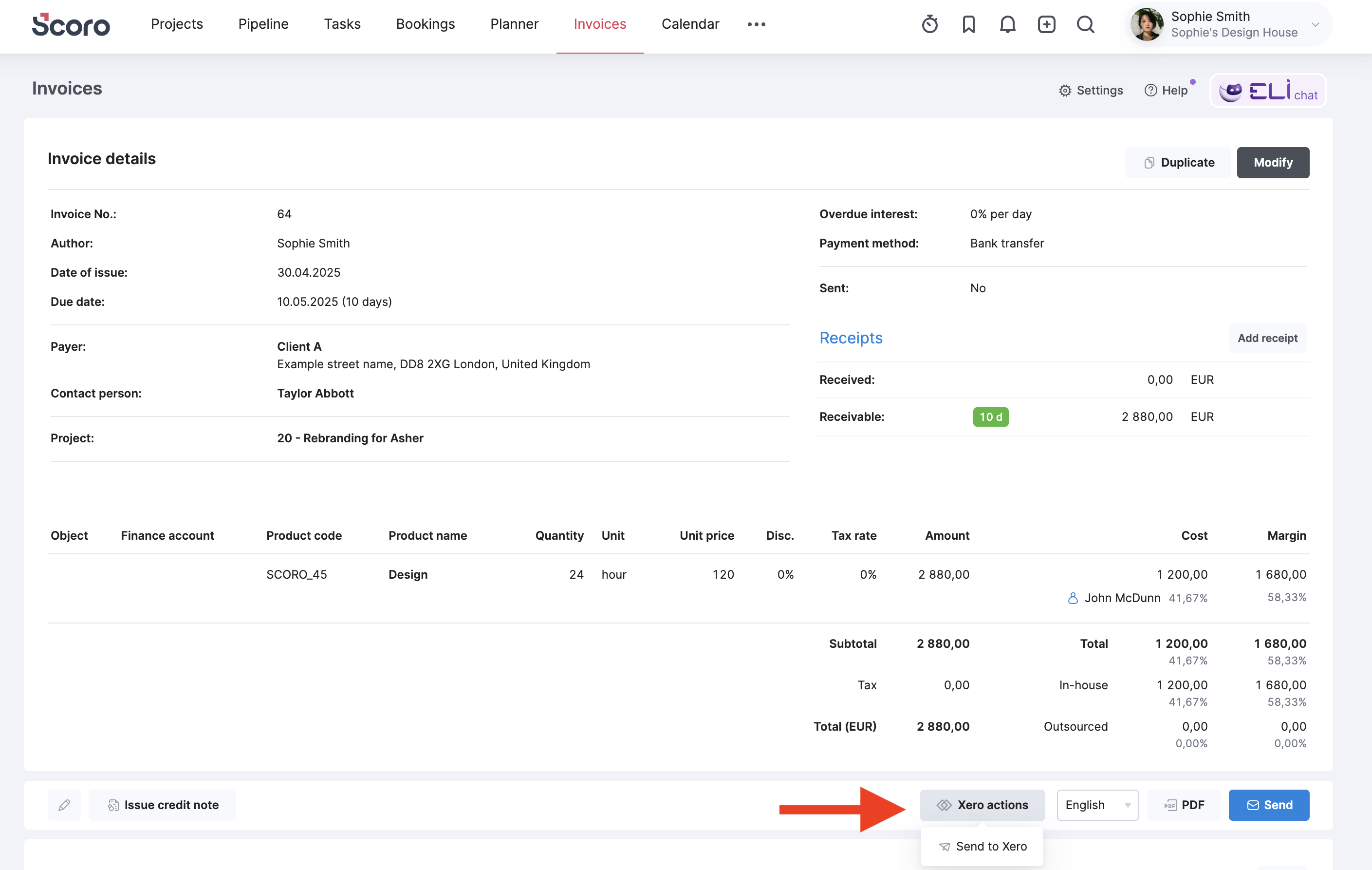This screenshot has width=1372, height=870.
Task: Click the Modify button
Action: (x=1272, y=163)
